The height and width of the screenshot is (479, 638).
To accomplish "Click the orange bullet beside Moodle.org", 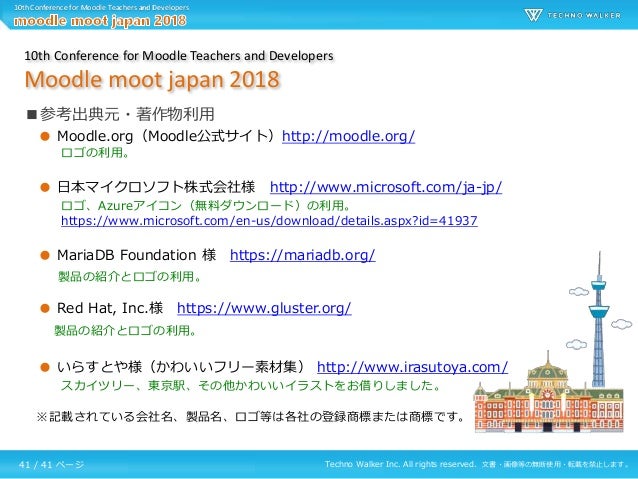I will [45, 136].
